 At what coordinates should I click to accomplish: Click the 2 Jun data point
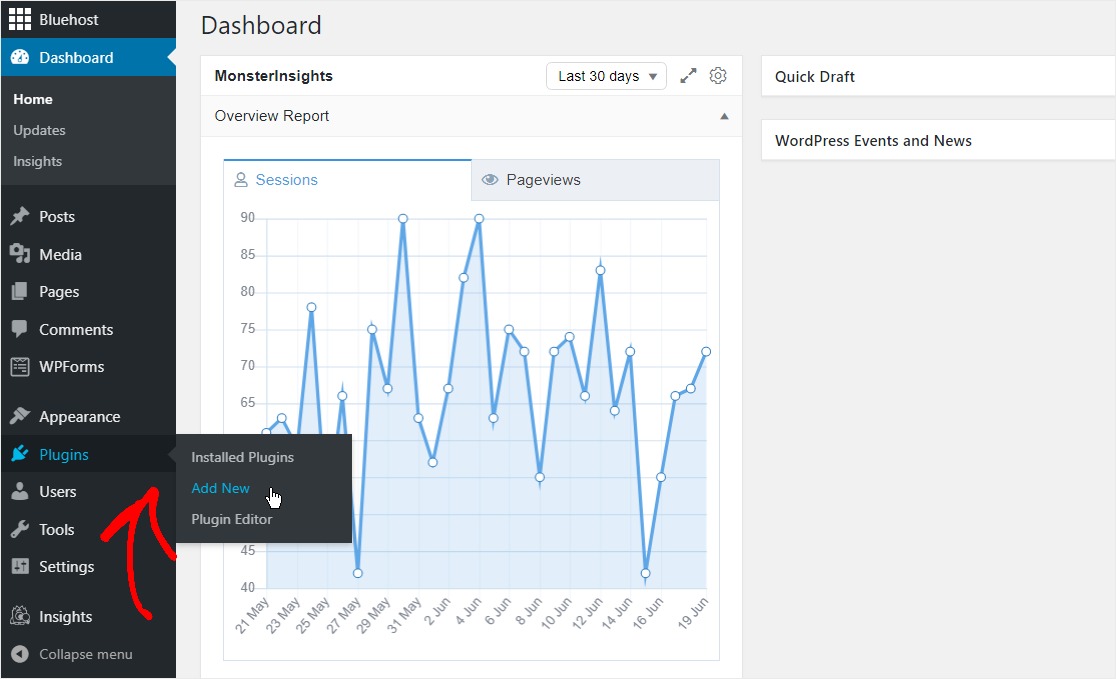pos(448,389)
